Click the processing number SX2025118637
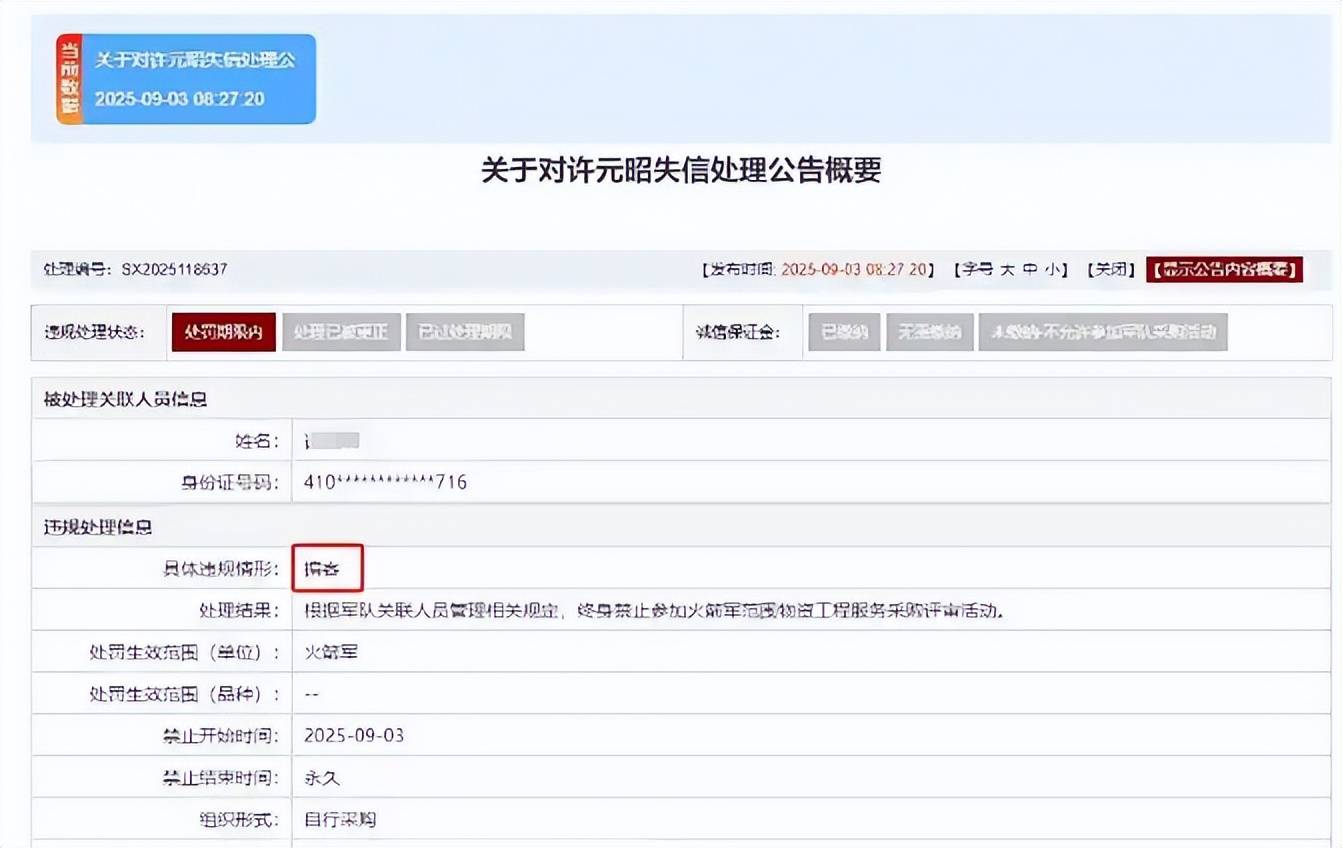 (174, 269)
